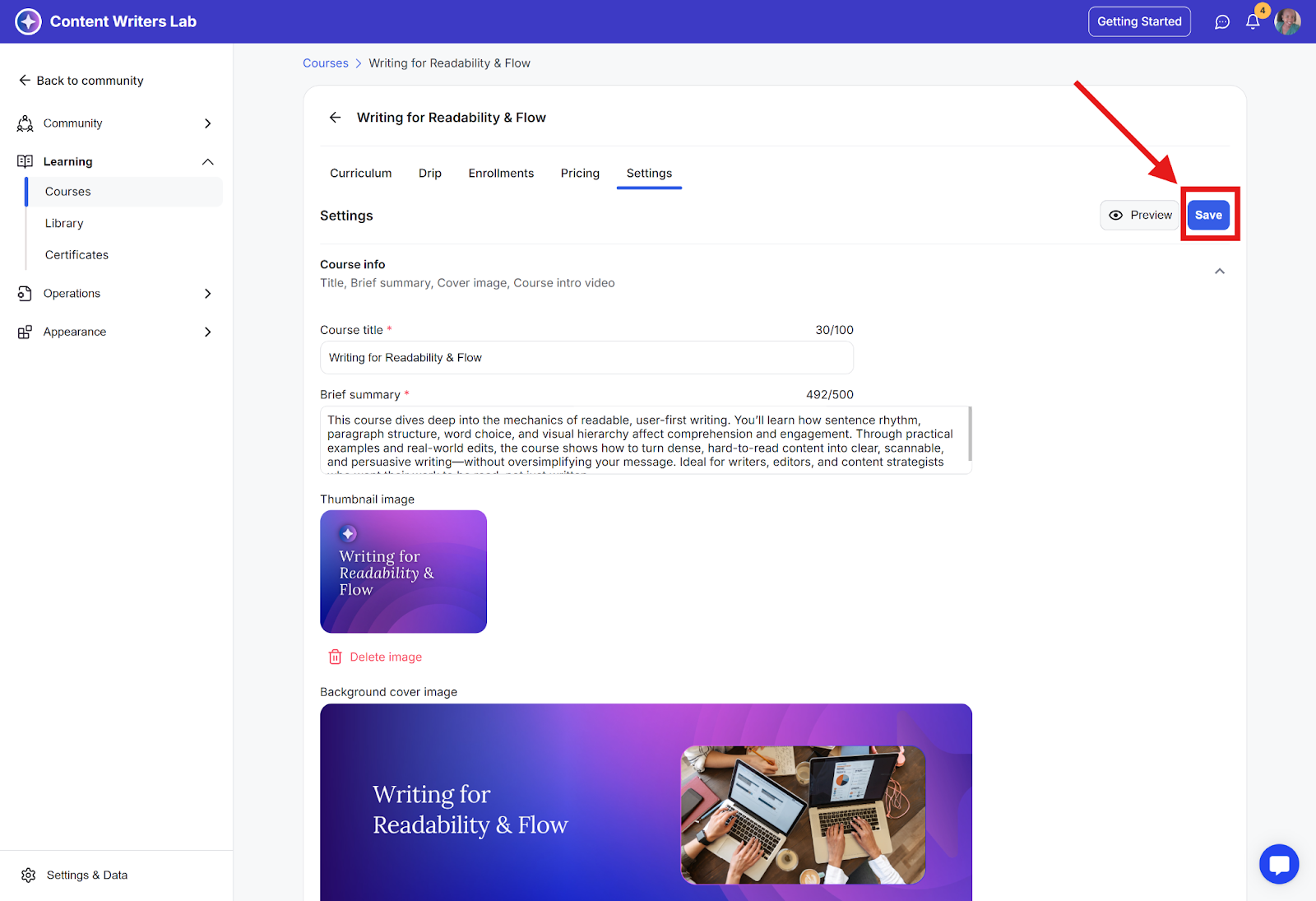Click the Community people icon in sidebar

click(x=25, y=123)
